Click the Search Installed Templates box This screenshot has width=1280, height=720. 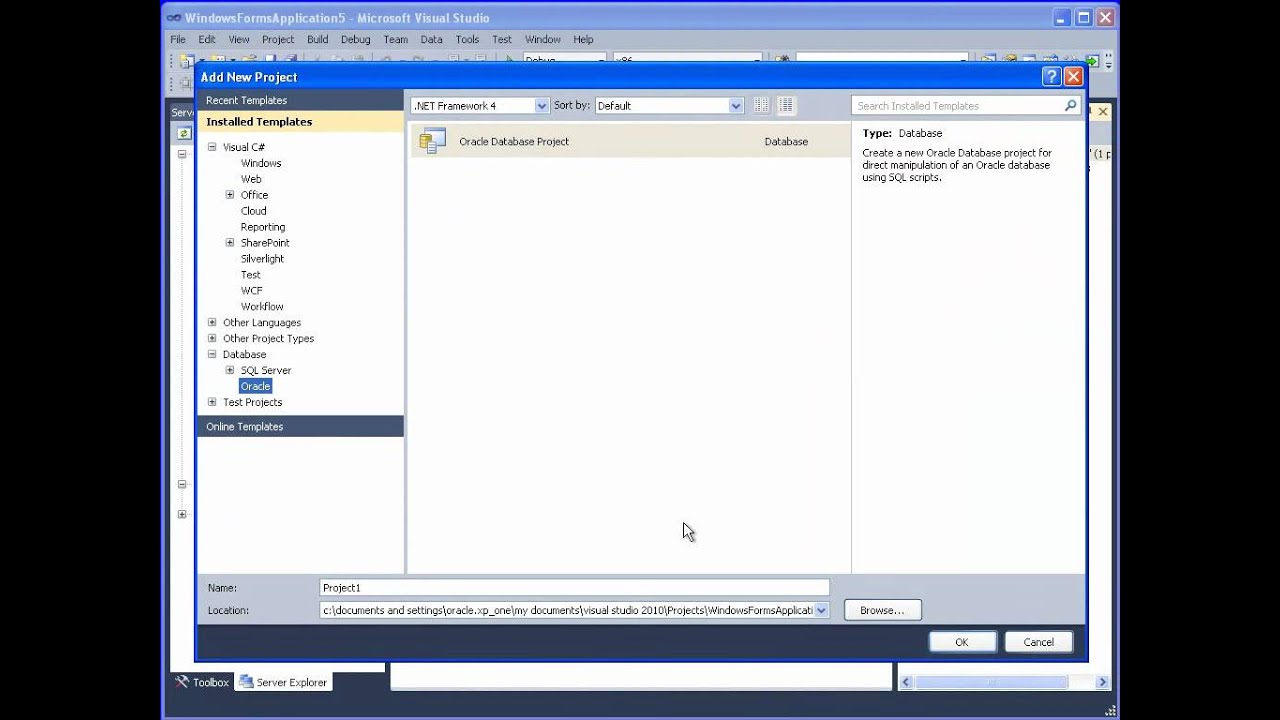coord(957,105)
